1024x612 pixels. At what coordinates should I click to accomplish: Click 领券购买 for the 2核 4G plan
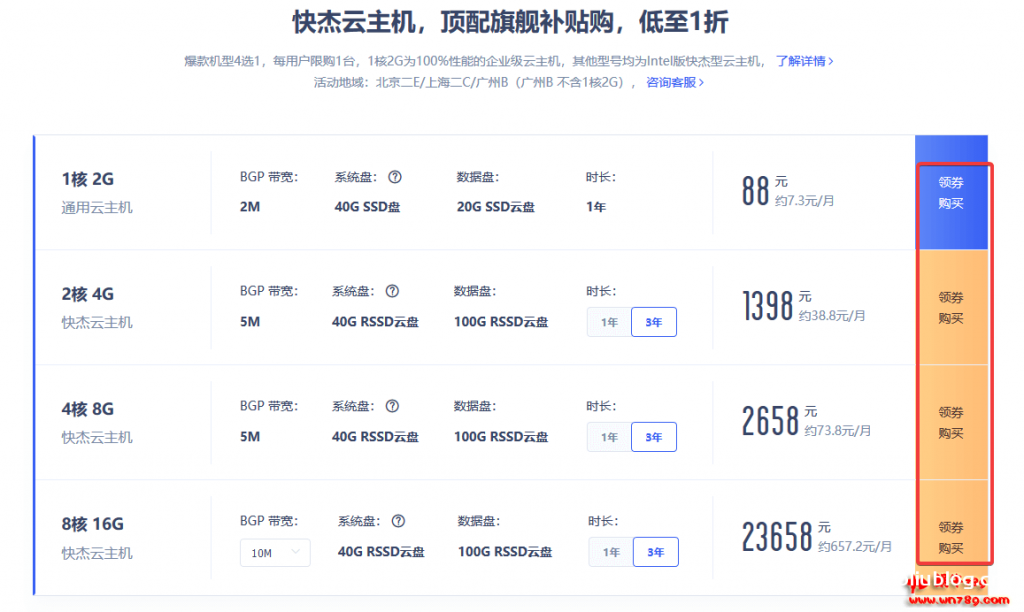(x=951, y=308)
